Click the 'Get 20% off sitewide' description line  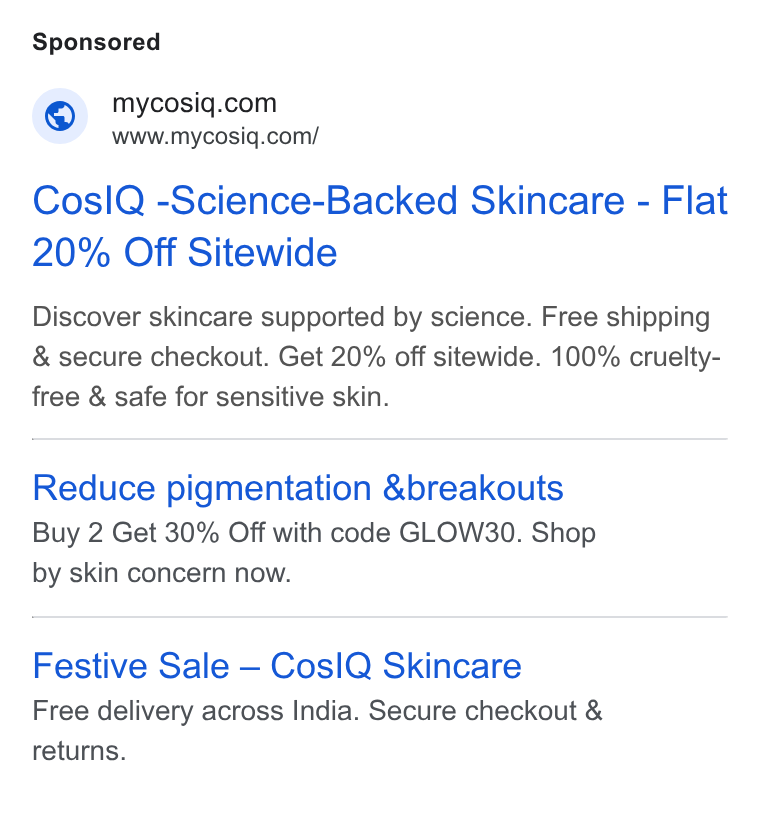point(409,357)
